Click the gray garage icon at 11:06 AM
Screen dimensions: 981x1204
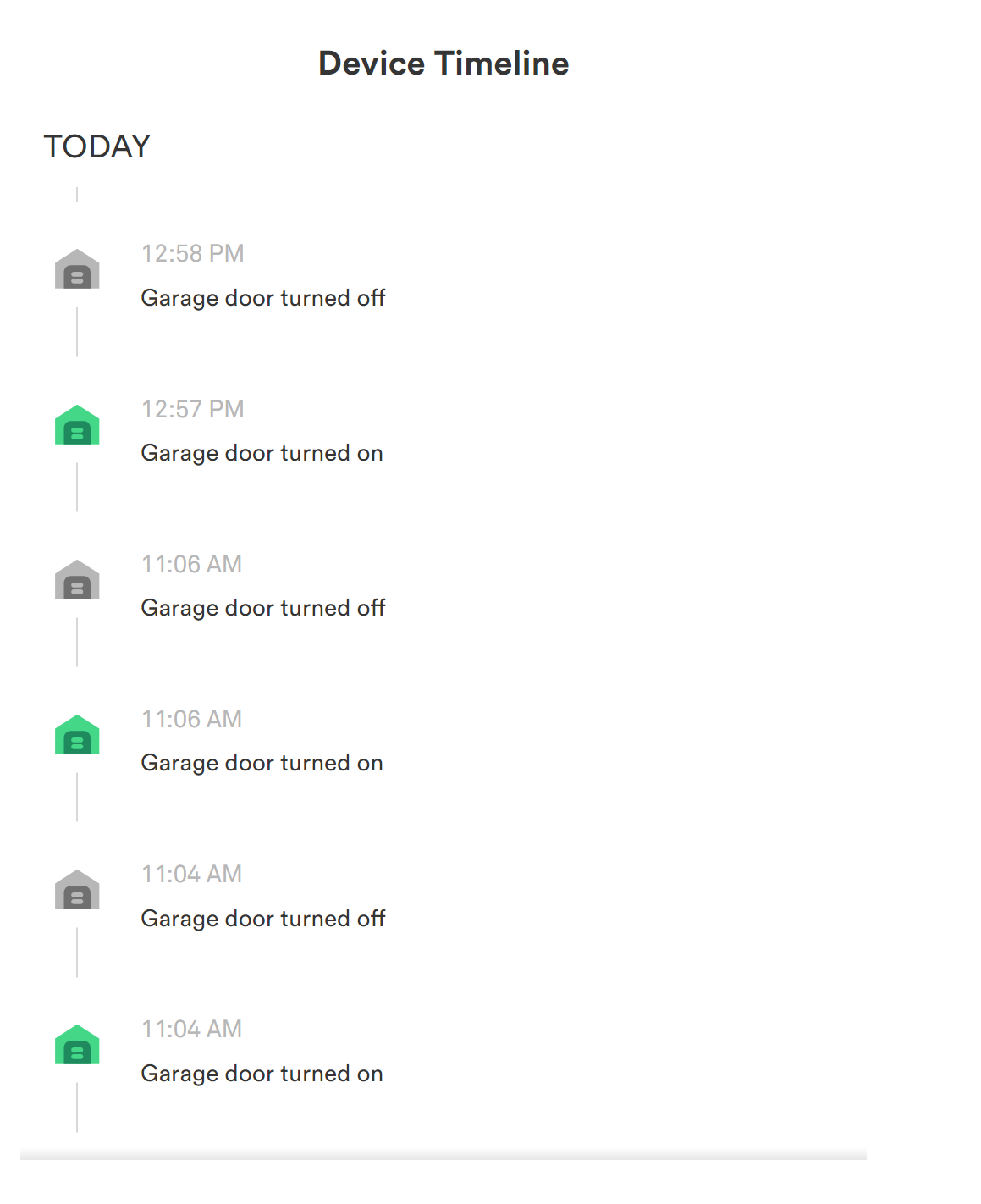click(x=77, y=579)
